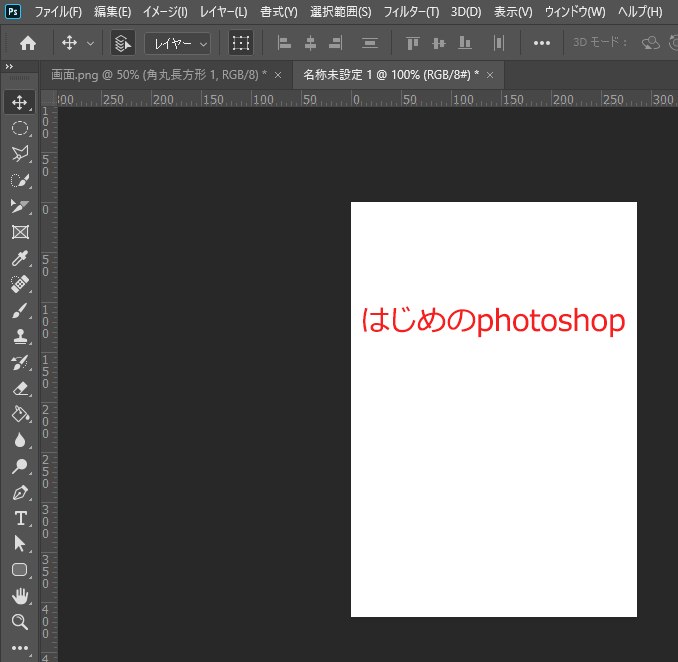Close the 名称未設定 1 document tab
The height and width of the screenshot is (662, 678).
click(x=490, y=75)
